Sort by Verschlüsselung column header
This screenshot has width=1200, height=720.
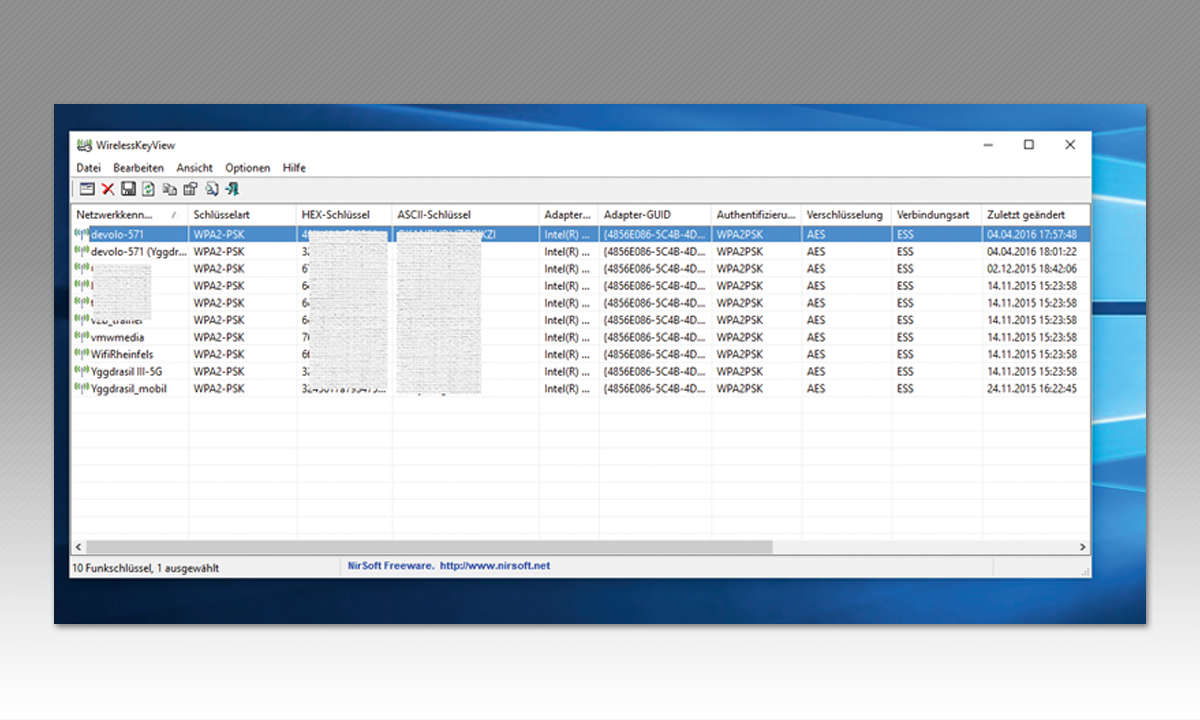847,215
